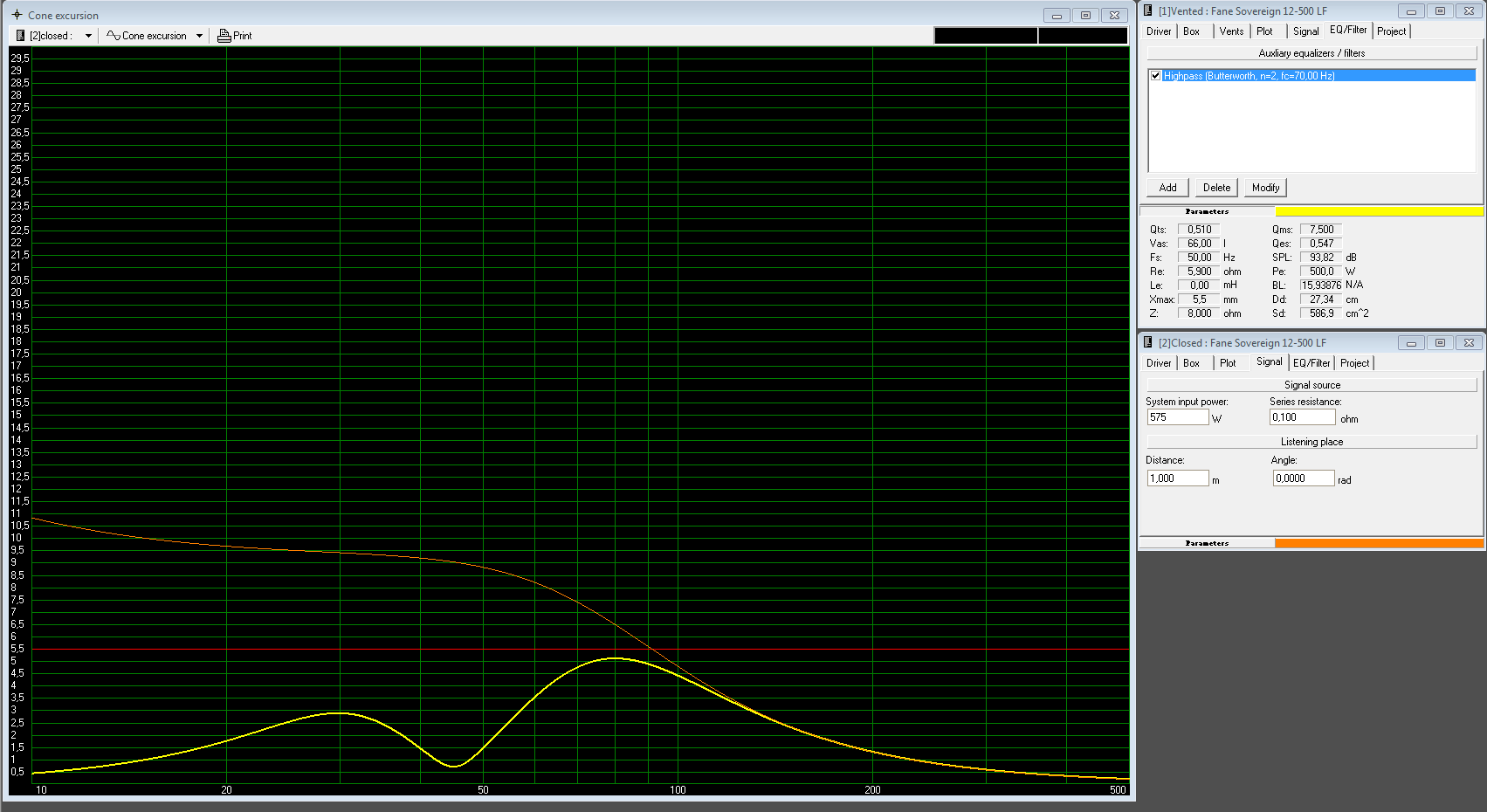Click the Vented window title bar icon

tap(1148, 10)
